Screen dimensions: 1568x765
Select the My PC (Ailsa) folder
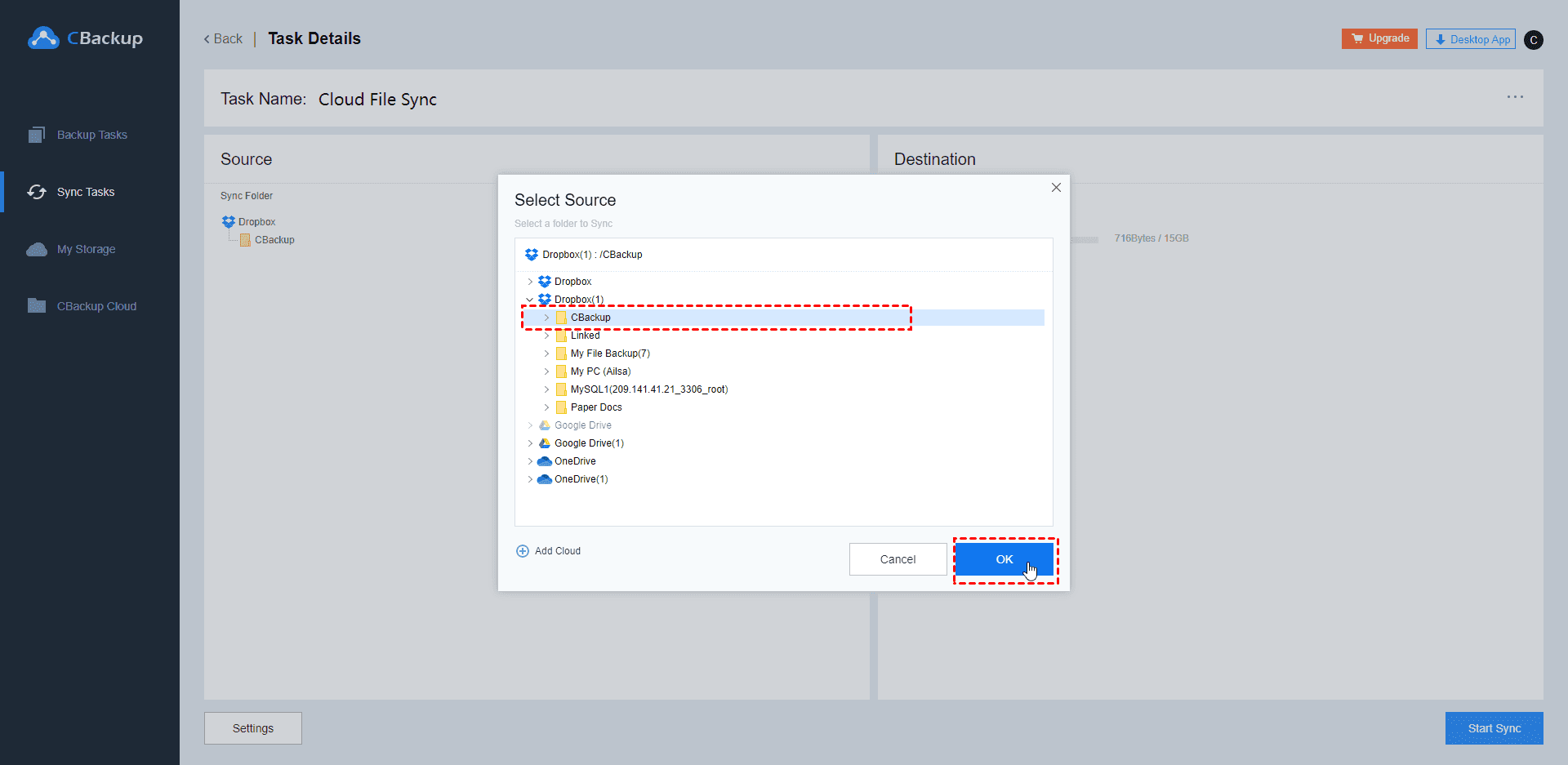600,371
